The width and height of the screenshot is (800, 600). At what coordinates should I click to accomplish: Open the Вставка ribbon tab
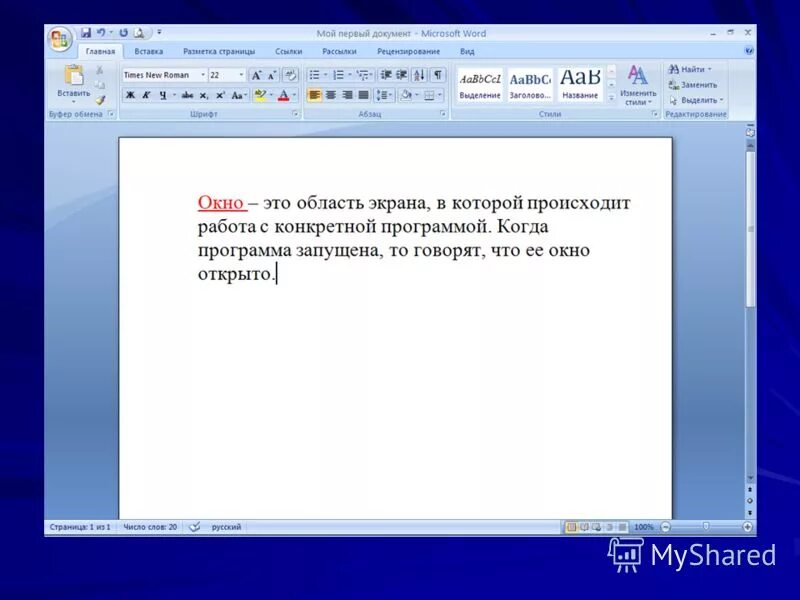(x=148, y=52)
